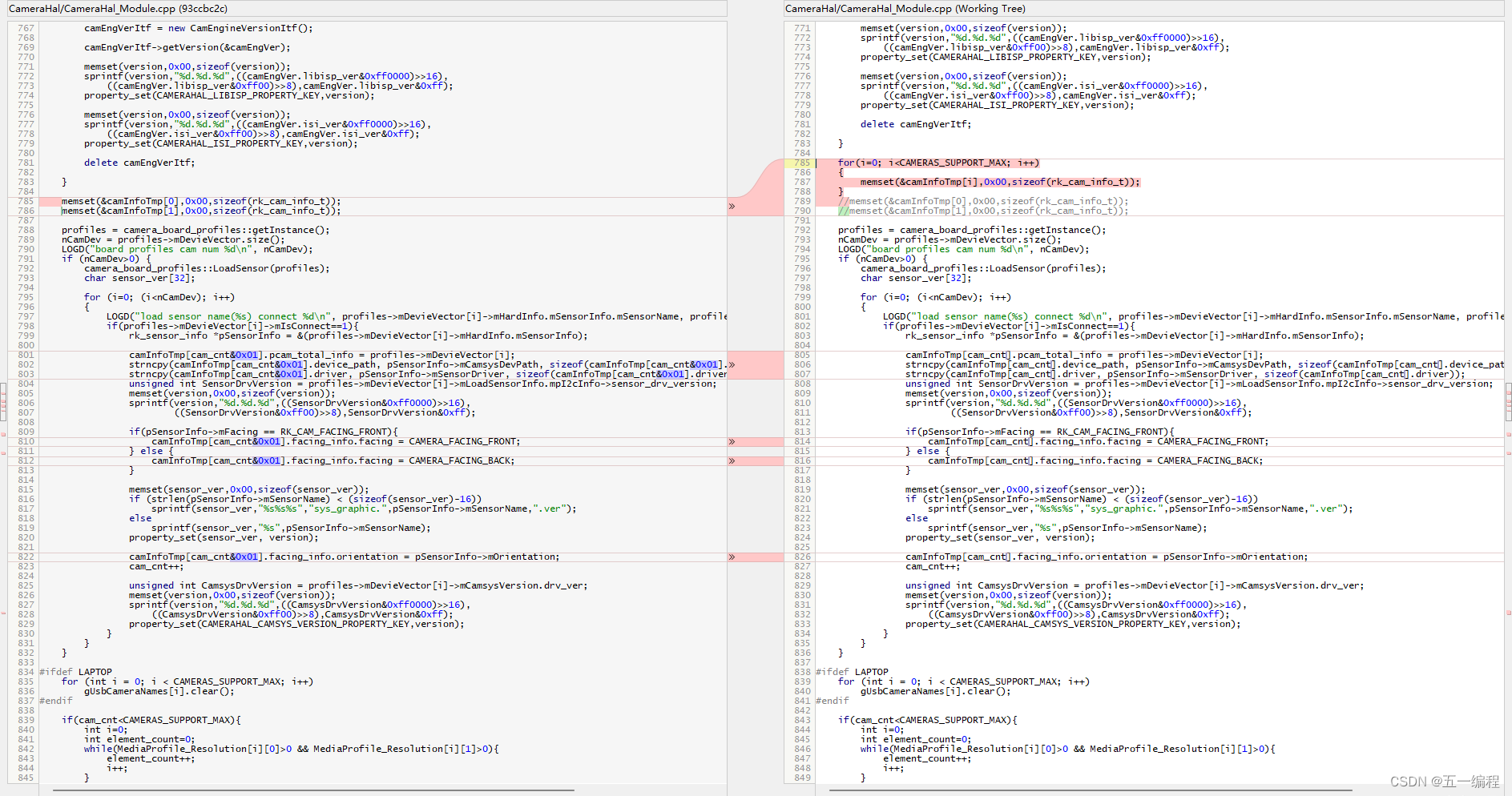Click line number 785 in the right pane
This screenshot has width=1512, height=796.
(802, 163)
